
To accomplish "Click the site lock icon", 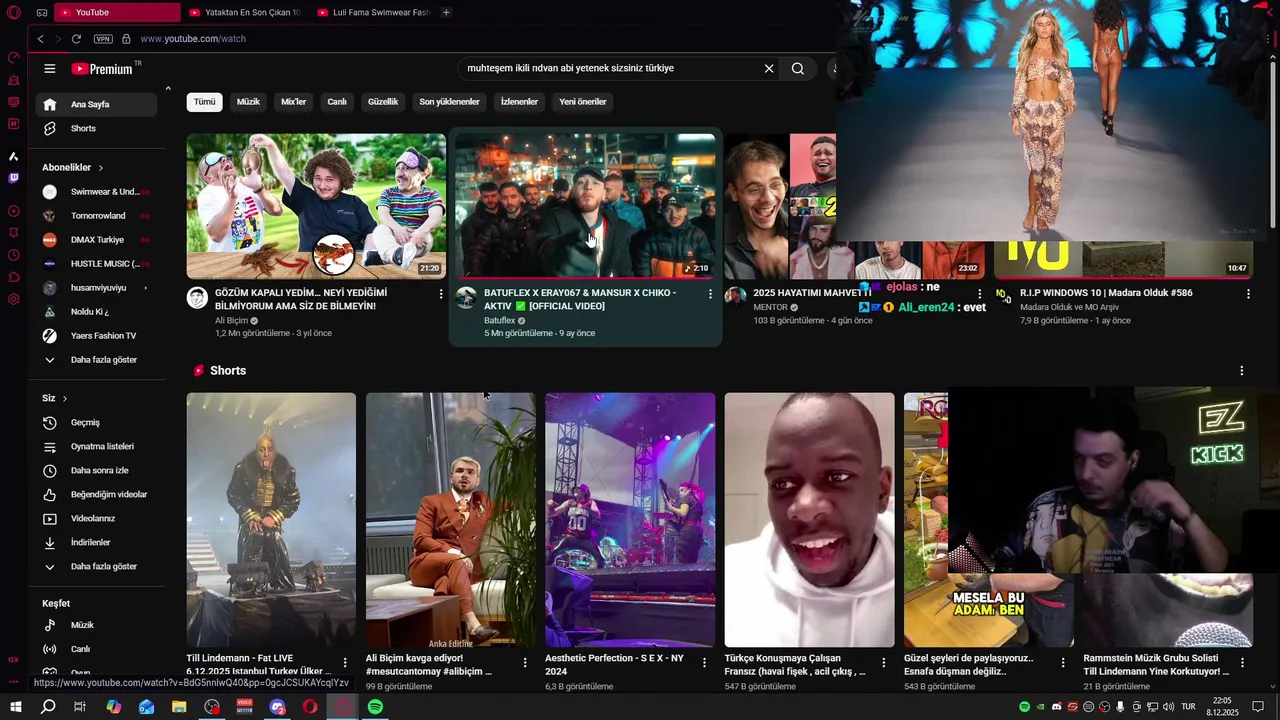I will click(x=126, y=38).
